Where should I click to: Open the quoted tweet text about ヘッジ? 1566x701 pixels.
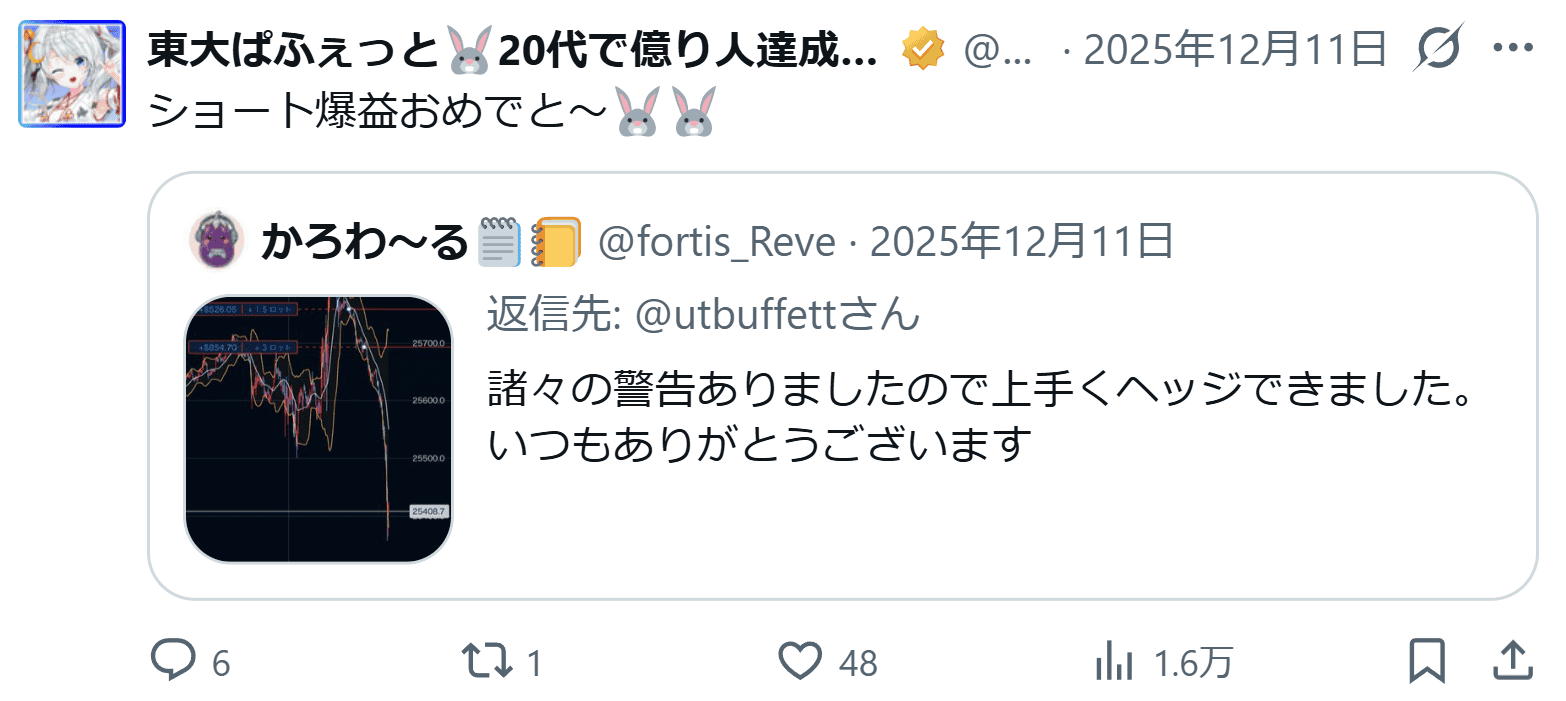coord(982,416)
